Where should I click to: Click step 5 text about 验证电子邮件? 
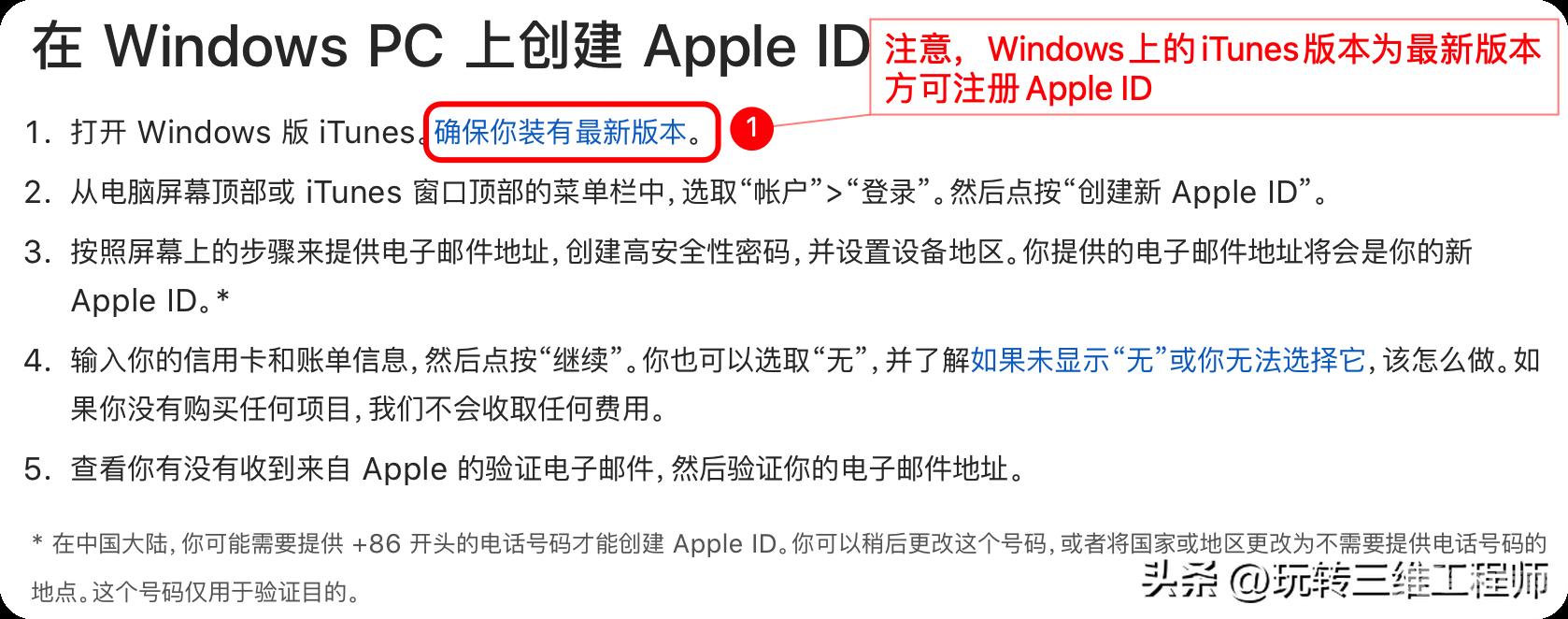(548, 468)
